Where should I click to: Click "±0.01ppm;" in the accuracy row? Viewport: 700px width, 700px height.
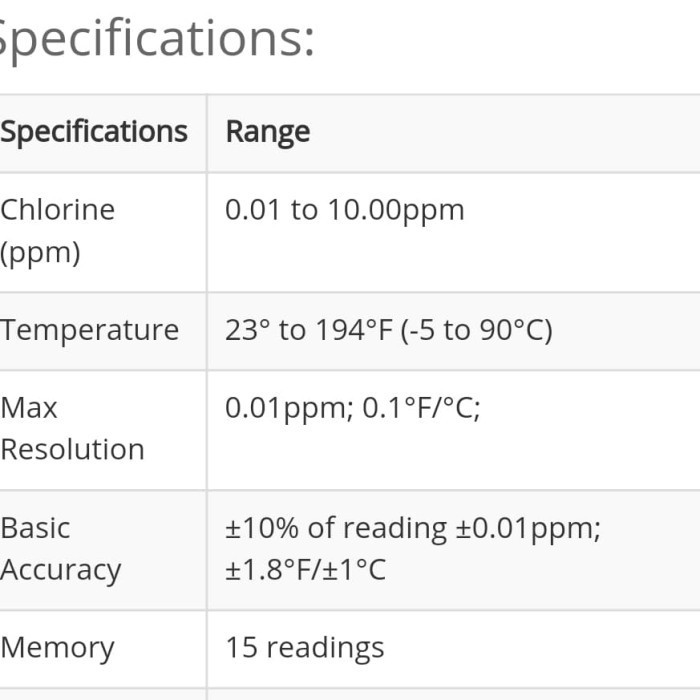(x=529, y=528)
